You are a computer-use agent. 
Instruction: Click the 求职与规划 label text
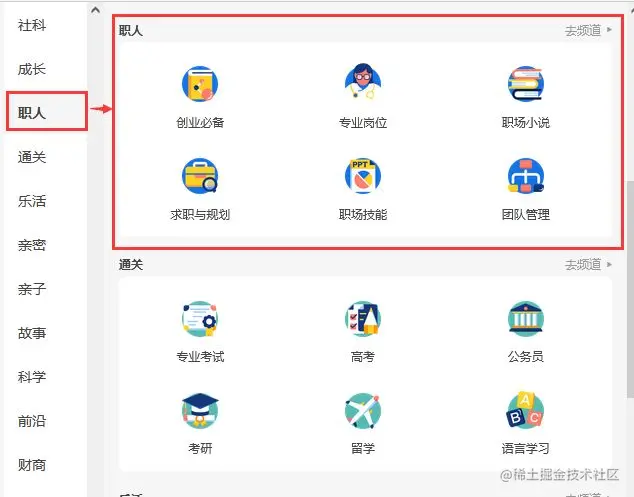200,214
